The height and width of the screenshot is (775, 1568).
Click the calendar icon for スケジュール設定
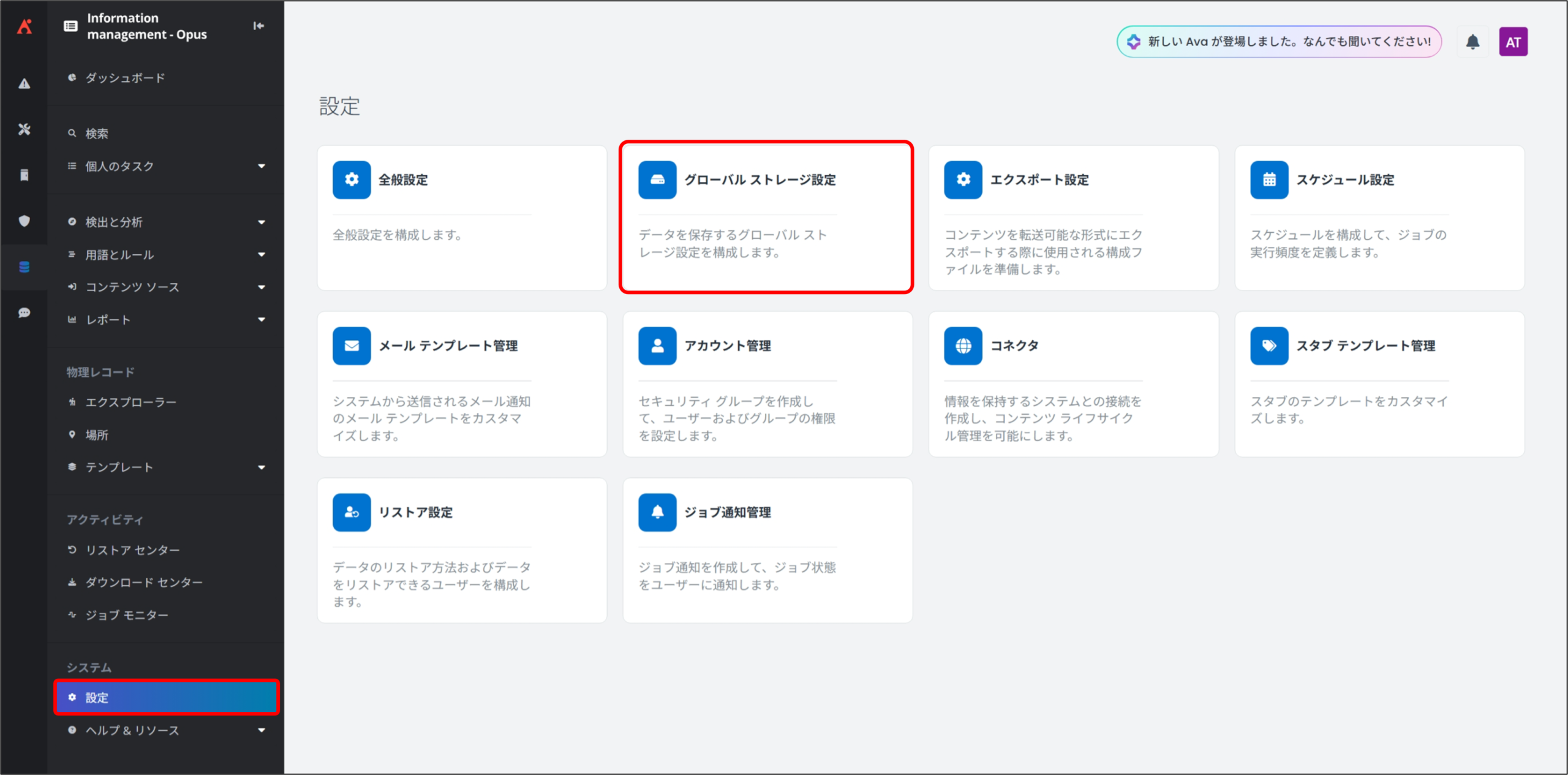pos(1269,180)
